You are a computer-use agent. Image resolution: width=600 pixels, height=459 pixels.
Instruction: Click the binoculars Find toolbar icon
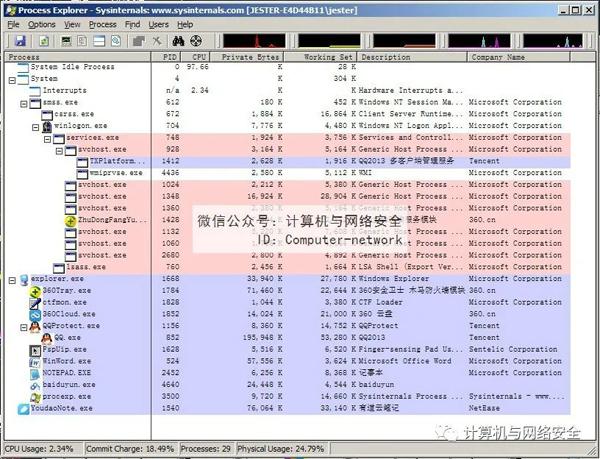point(178,40)
